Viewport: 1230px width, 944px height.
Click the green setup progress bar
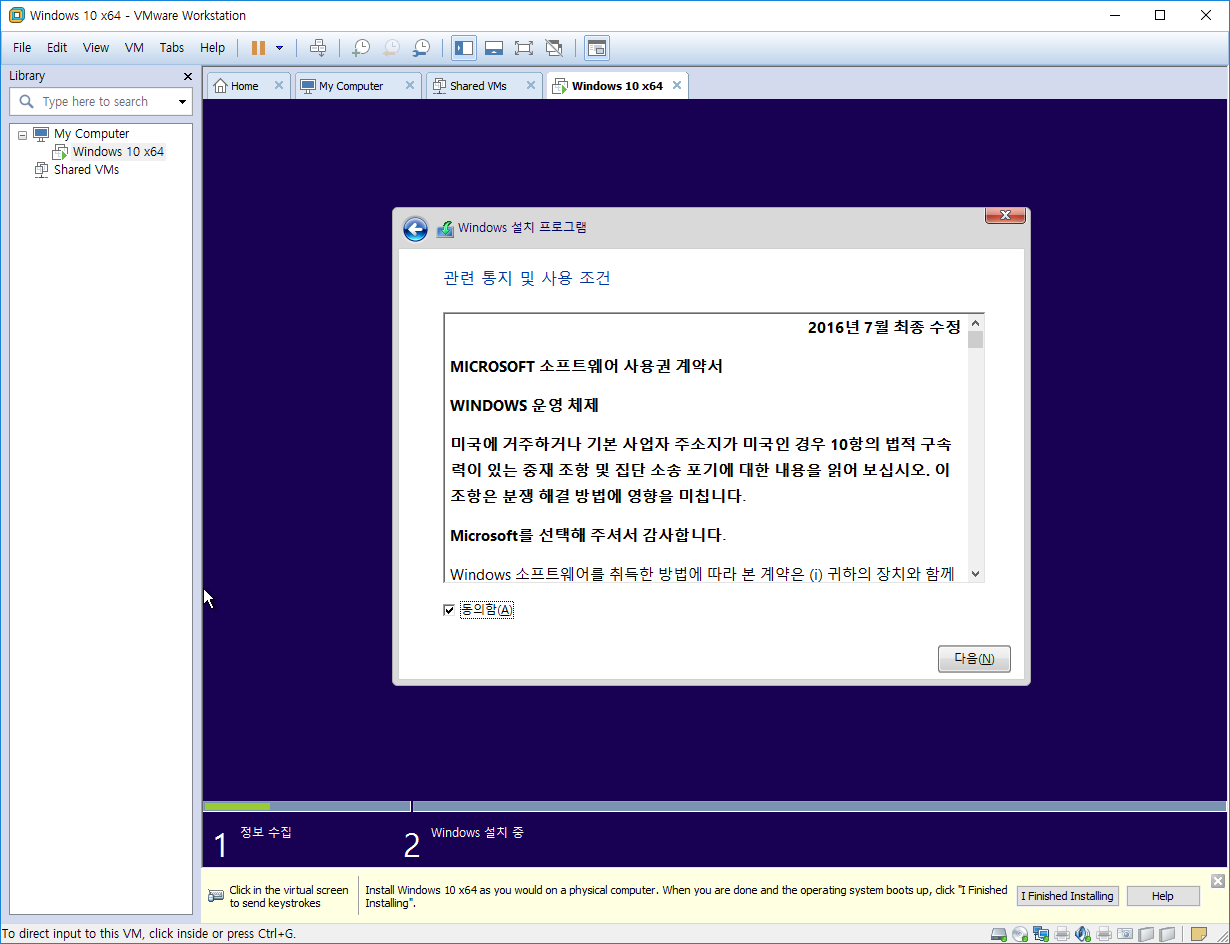pyautogui.click(x=237, y=806)
